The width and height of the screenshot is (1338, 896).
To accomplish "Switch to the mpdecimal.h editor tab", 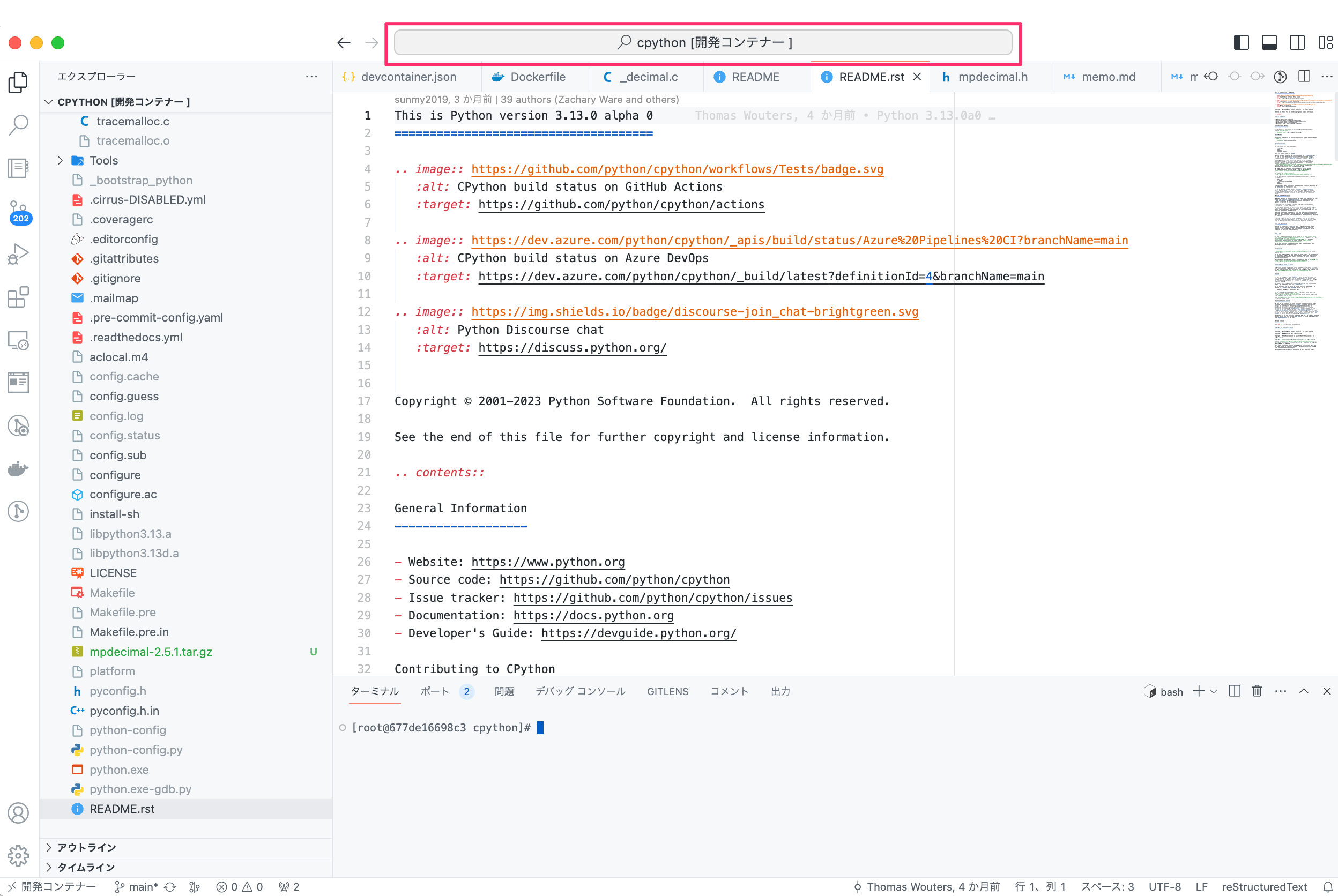I will coord(992,77).
